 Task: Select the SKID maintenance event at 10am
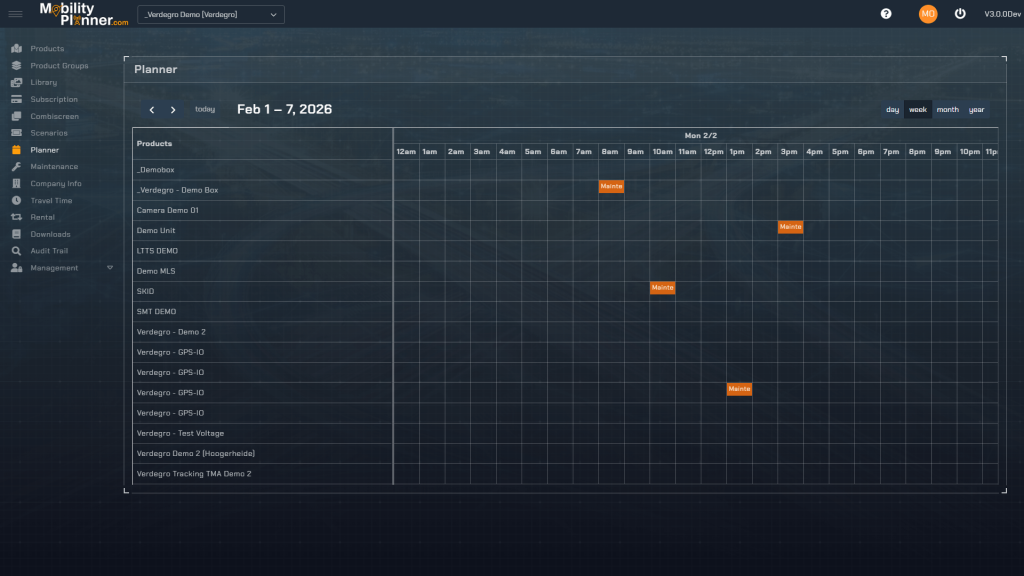662,288
